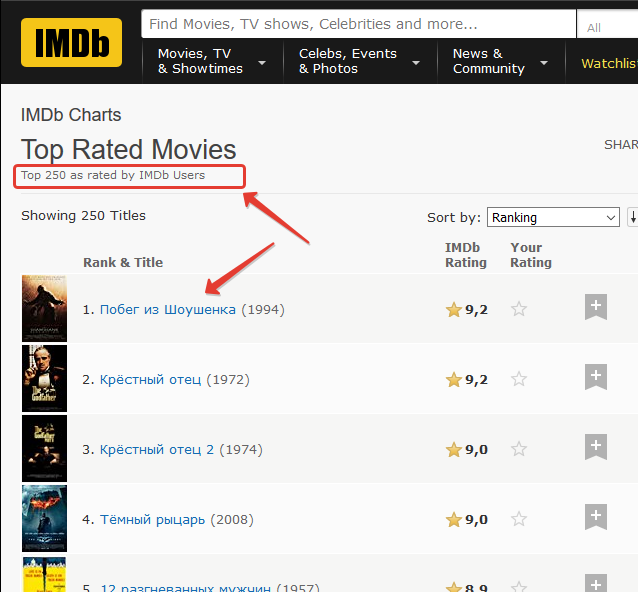
Task: Open the Godfather poster thumbnail
Action: pyautogui.click(x=44, y=378)
